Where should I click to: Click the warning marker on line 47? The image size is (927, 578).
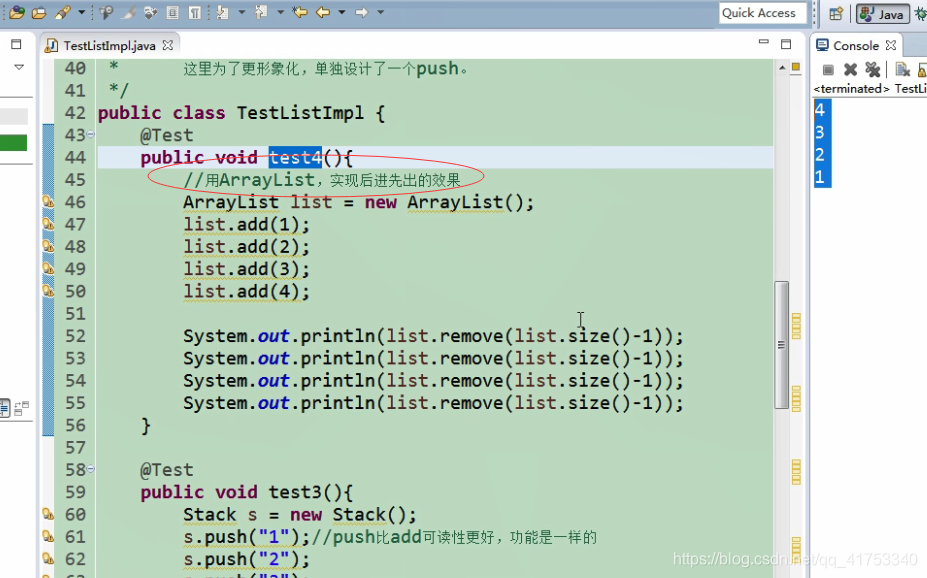pos(48,225)
